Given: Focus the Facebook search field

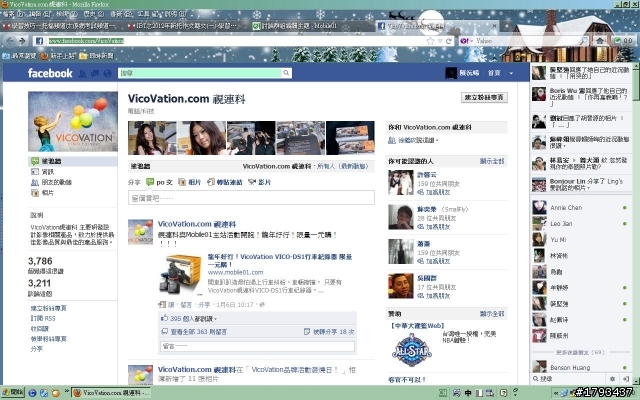Looking at the screenshot, I should [200, 73].
